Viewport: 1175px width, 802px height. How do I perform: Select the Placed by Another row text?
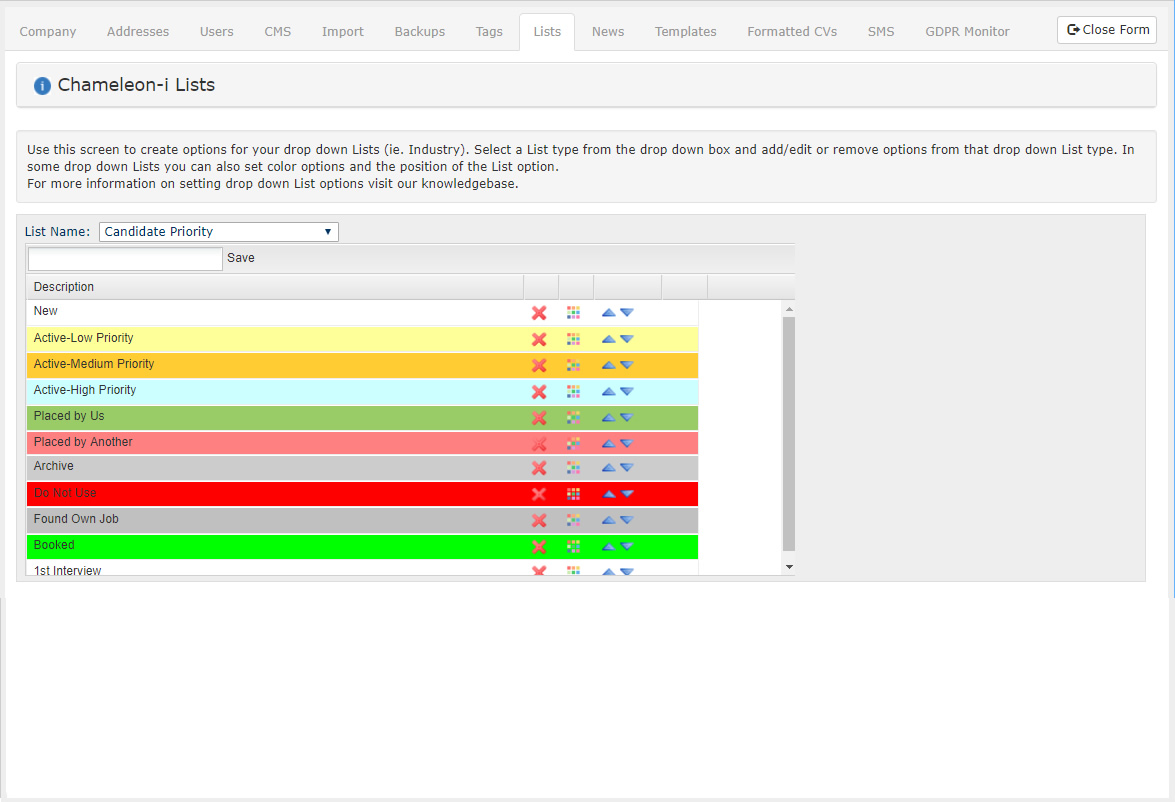(82, 442)
